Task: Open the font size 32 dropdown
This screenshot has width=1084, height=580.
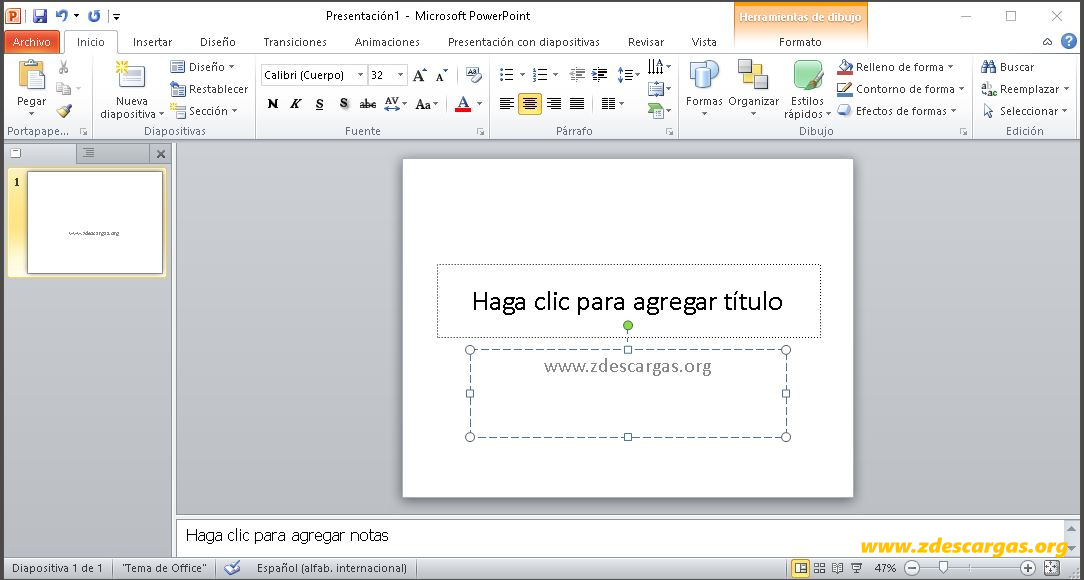Action: tap(401, 75)
